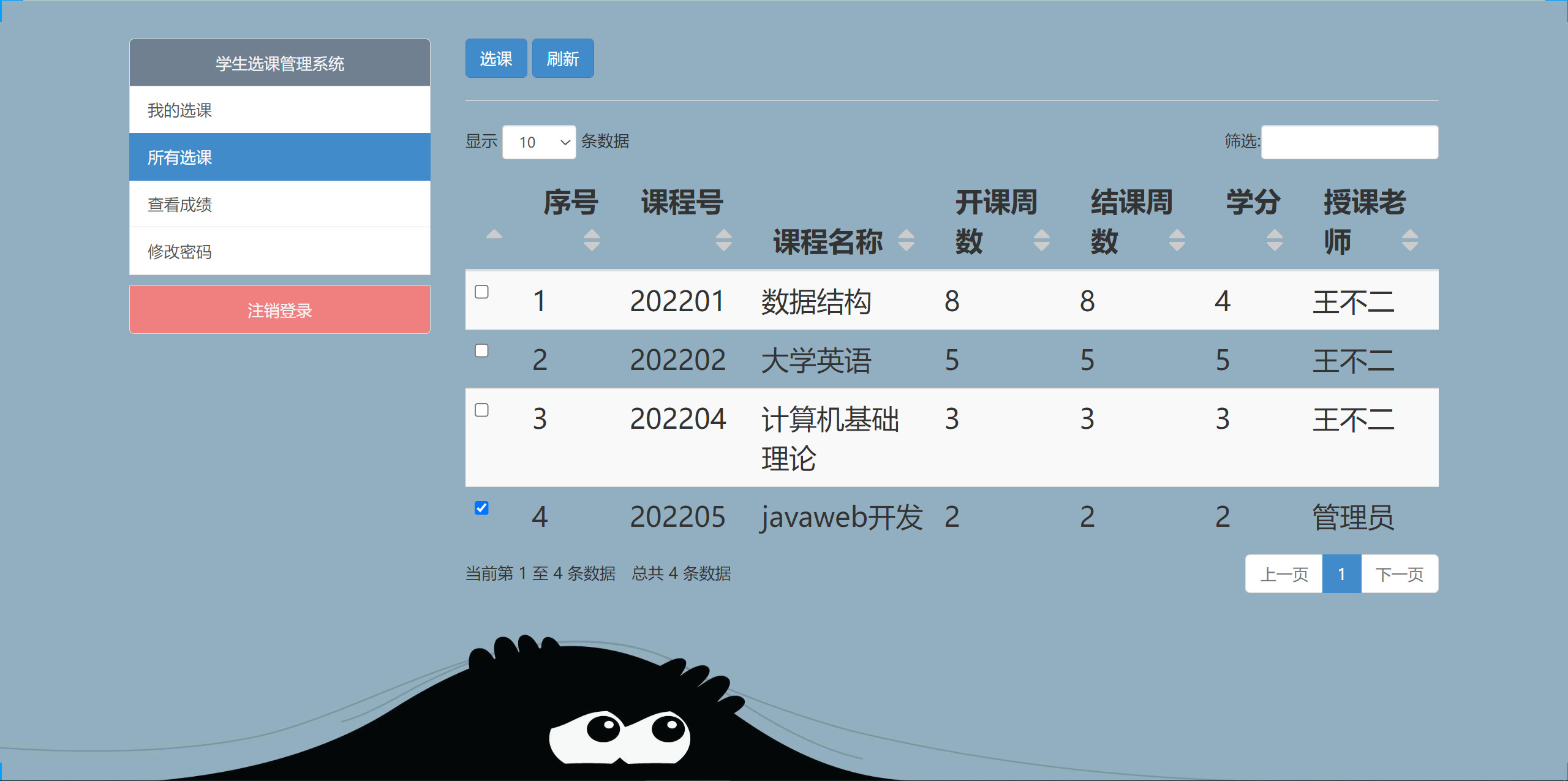Click the top select-all sort arrow icon
This screenshot has width=1568, height=781.
tap(494, 235)
